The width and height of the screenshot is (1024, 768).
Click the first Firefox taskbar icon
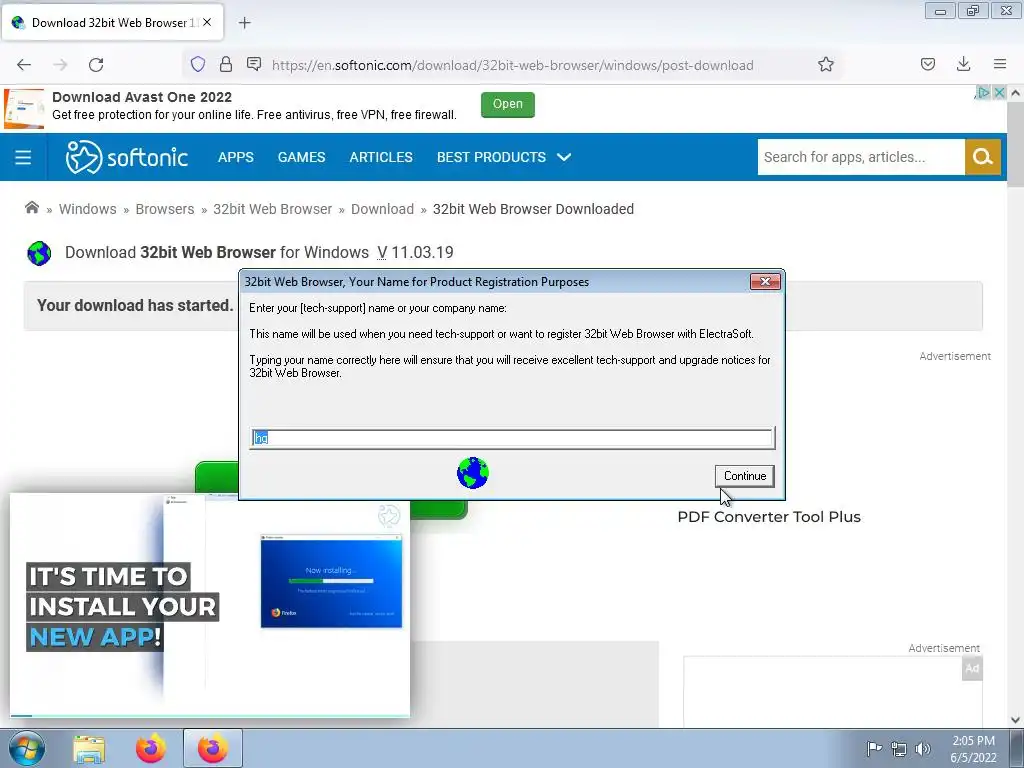point(151,748)
